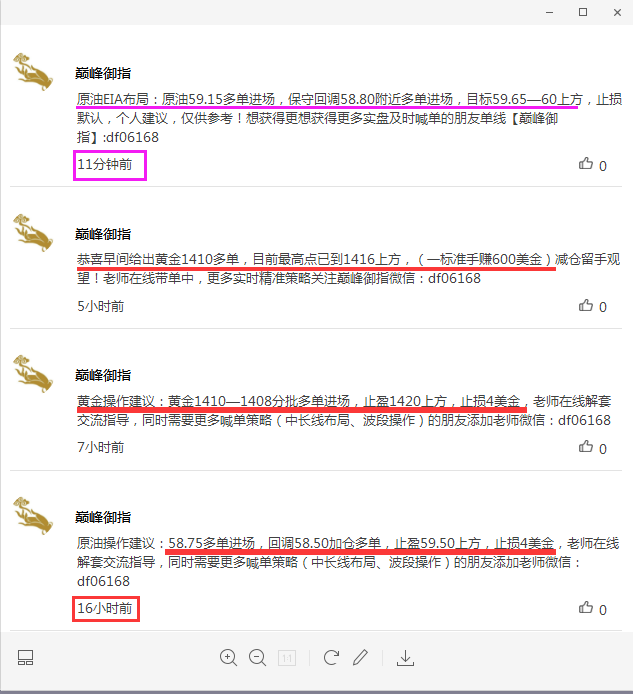Maximize the image viewer window

pyautogui.click(x=583, y=12)
